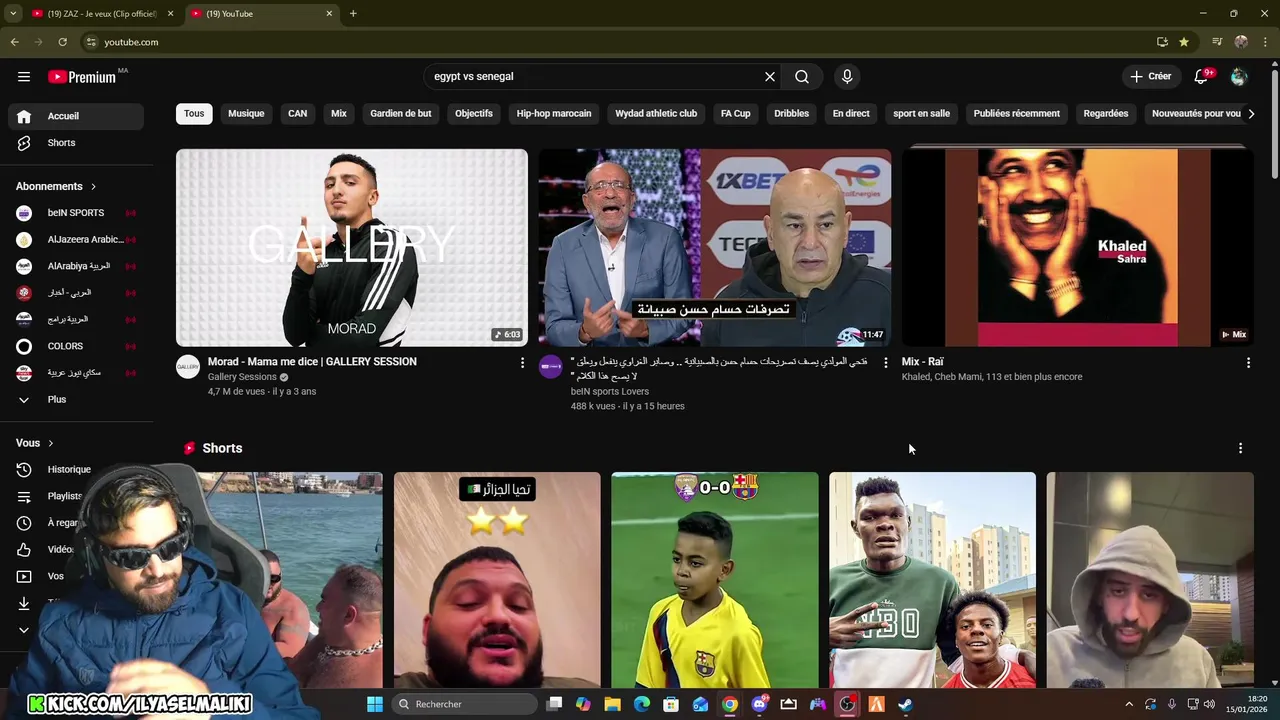
Task: Open the Short with the grey hoodie man
Action: click(1150, 580)
